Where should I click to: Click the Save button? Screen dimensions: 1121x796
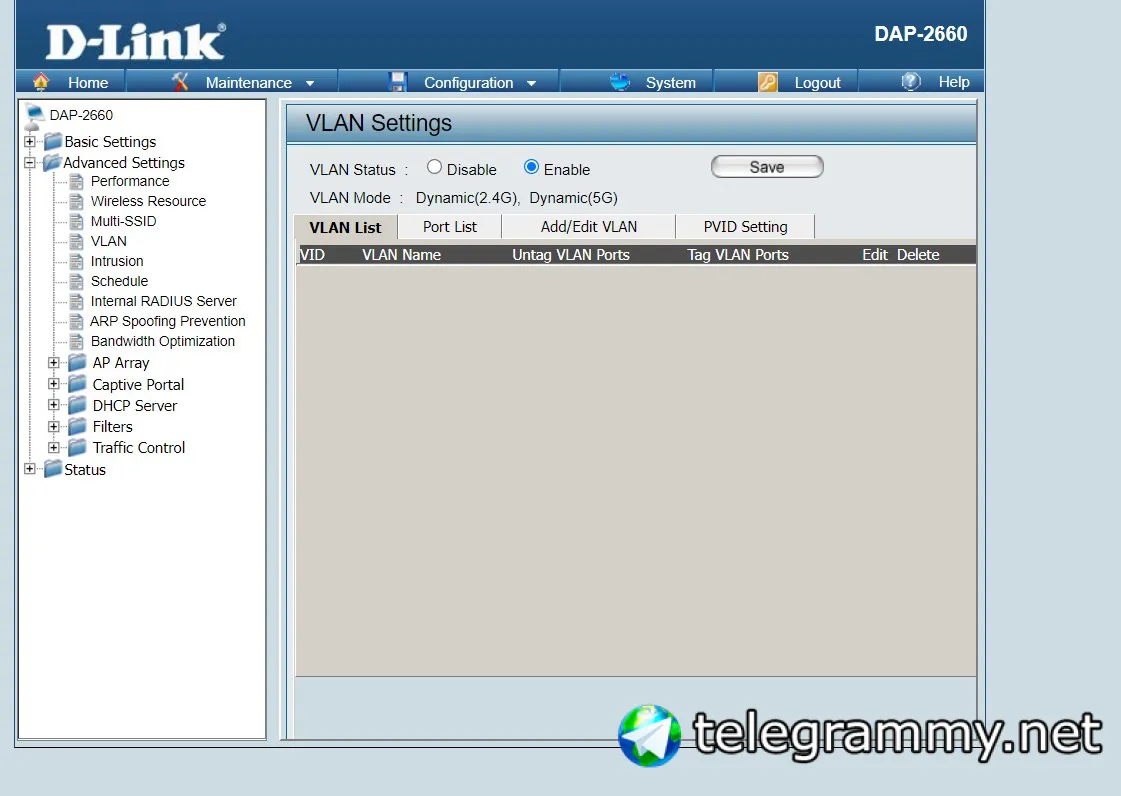tap(767, 167)
